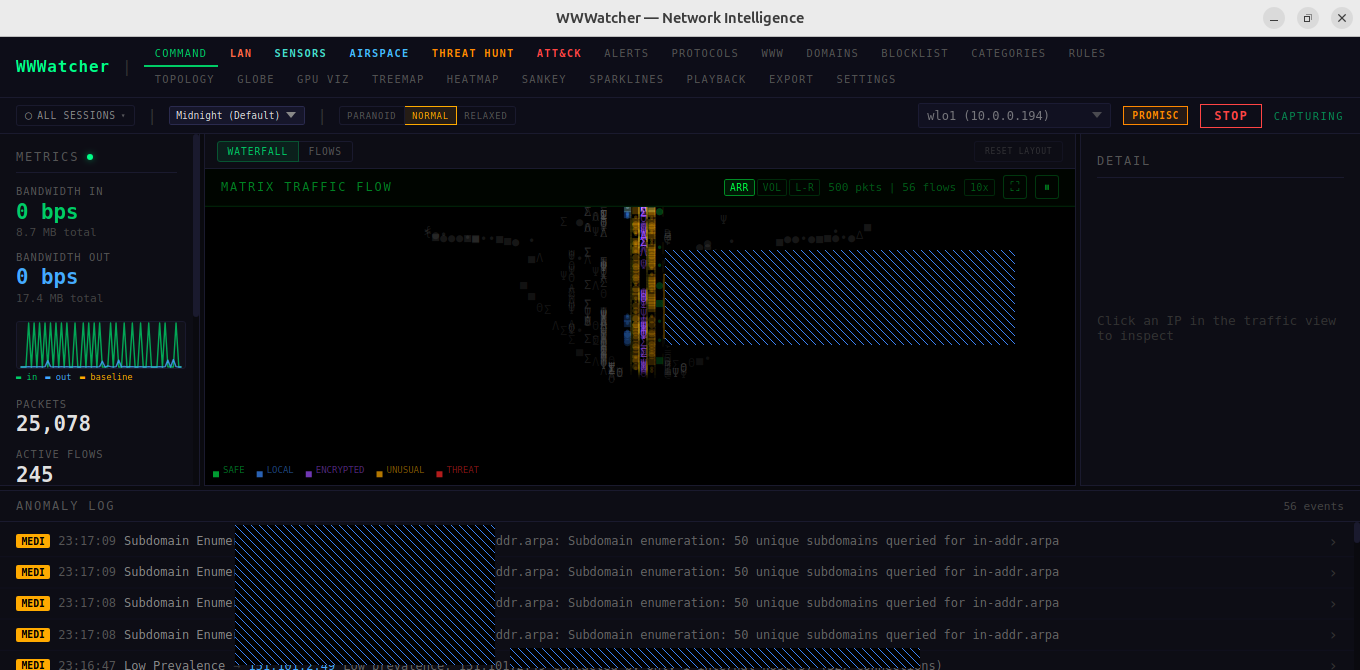Switch to the ATT&CK tab

[559, 53]
